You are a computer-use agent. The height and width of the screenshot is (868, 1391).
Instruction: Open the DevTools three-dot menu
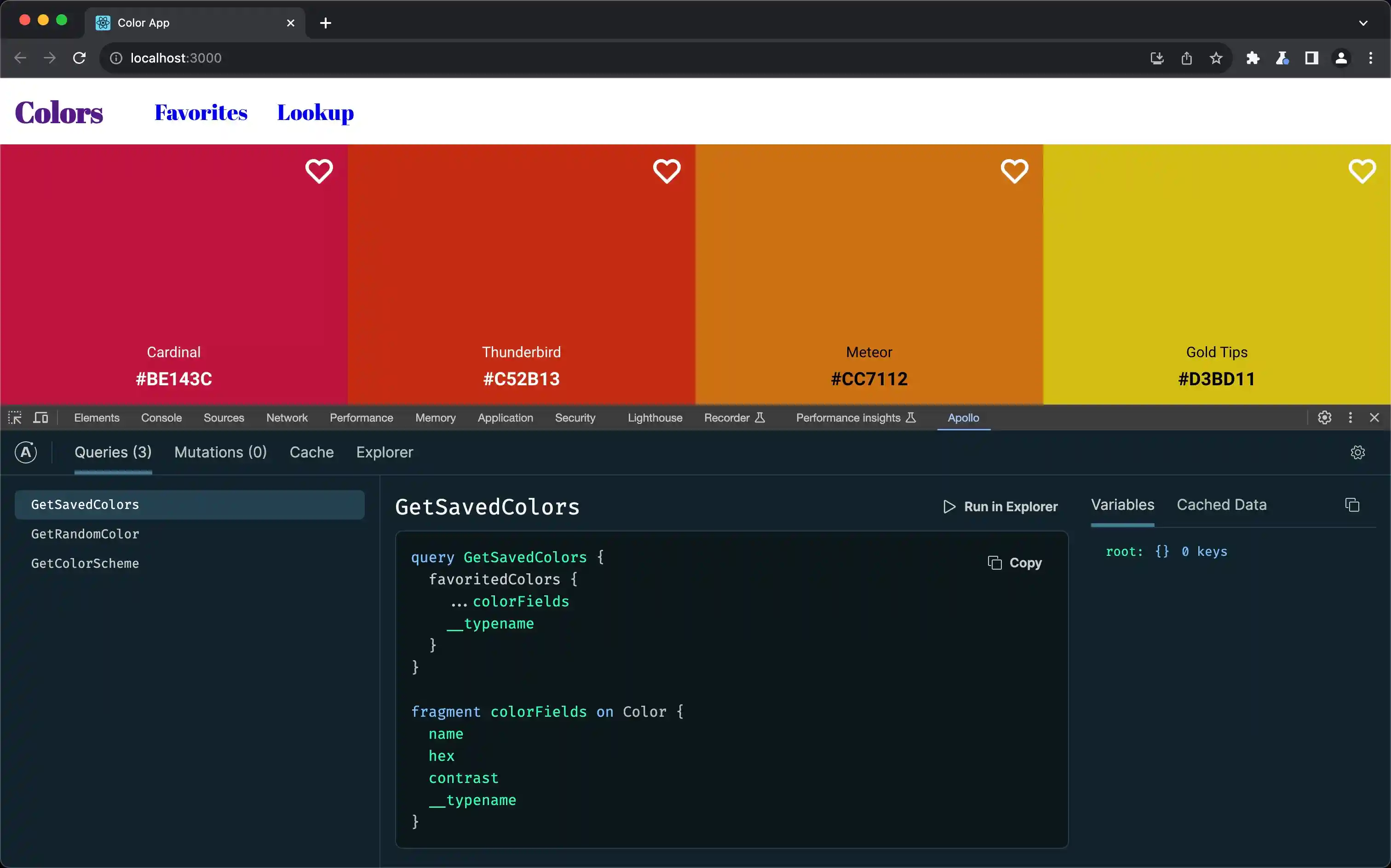tap(1350, 417)
